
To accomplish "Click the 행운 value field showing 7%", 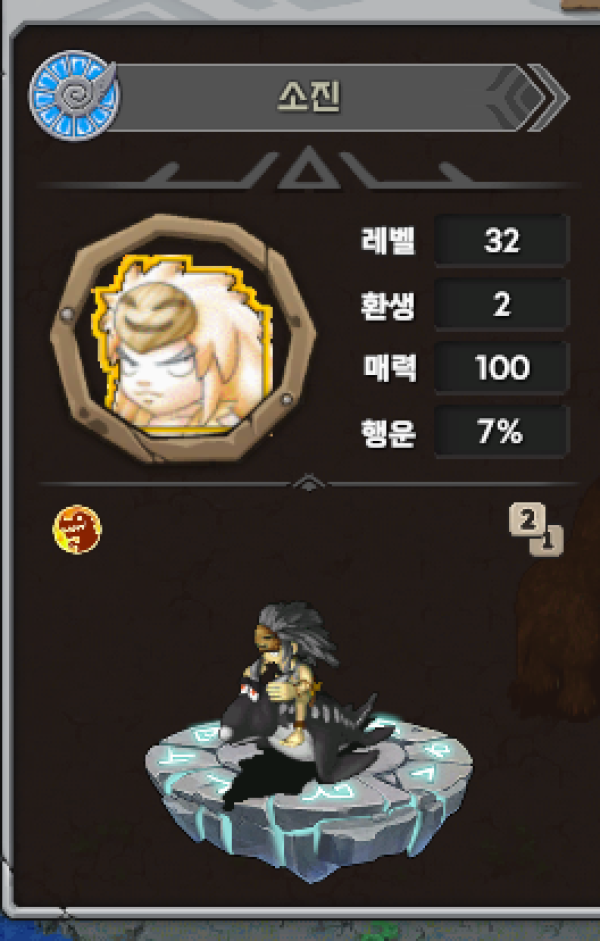I will (x=502, y=431).
